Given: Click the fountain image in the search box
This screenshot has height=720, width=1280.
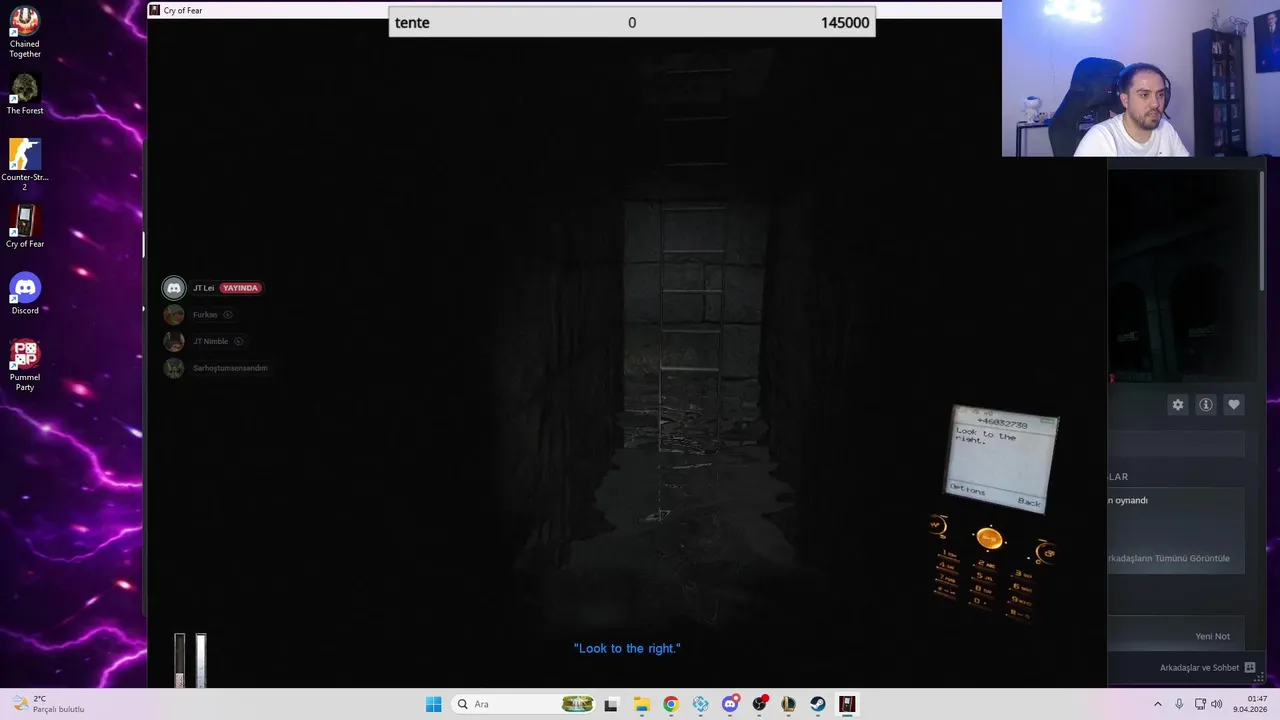Looking at the screenshot, I should pos(577,704).
